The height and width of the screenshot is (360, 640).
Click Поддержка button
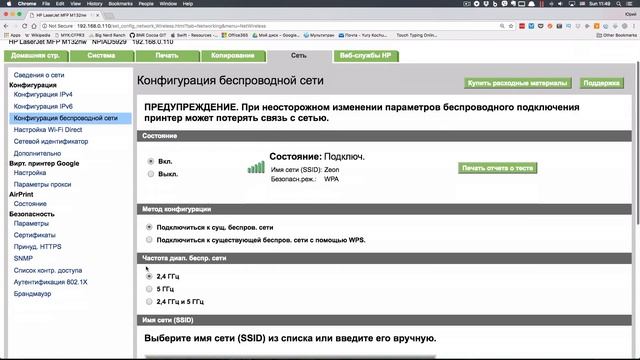(601, 83)
